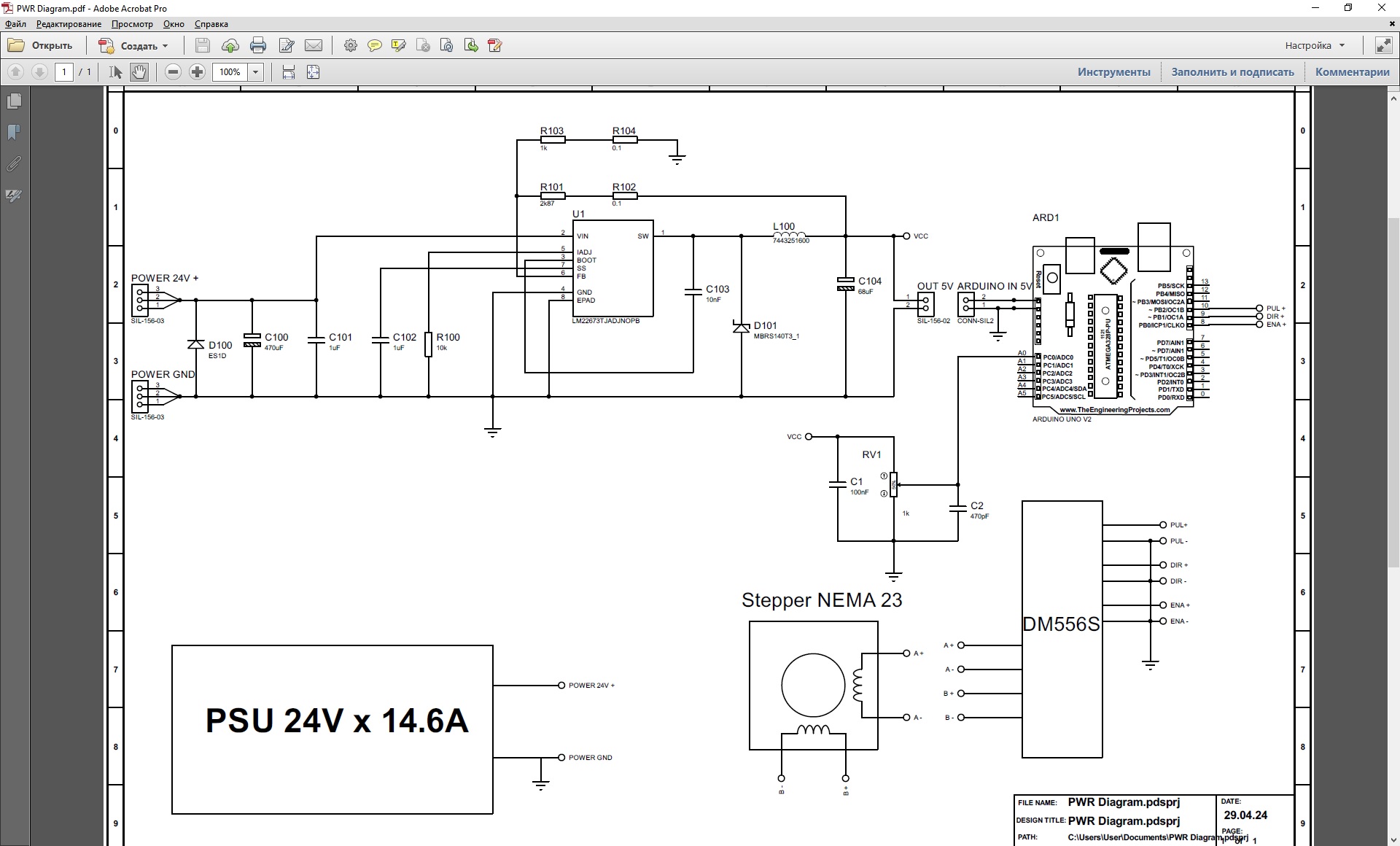Image resolution: width=1400 pixels, height=846 pixels.
Task: Toggle read mode full-screen icon
Action: 1383,45
